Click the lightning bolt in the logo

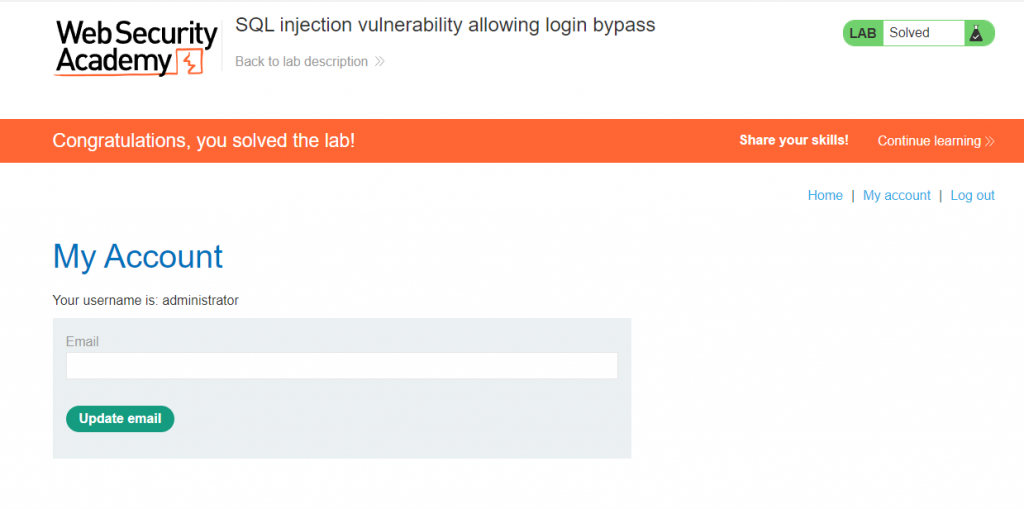(x=190, y=63)
